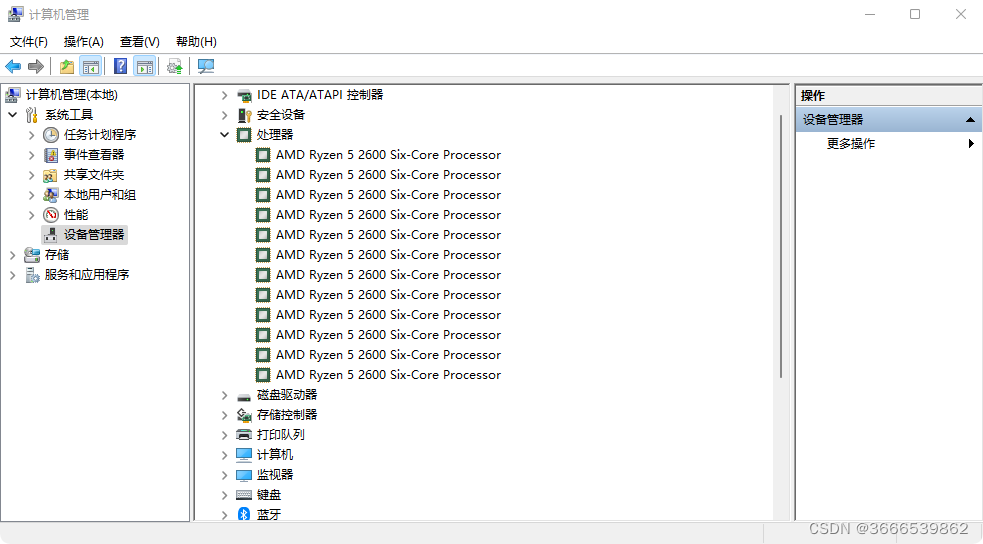Click the 存储 icon in the tree

(x=32, y=255)
